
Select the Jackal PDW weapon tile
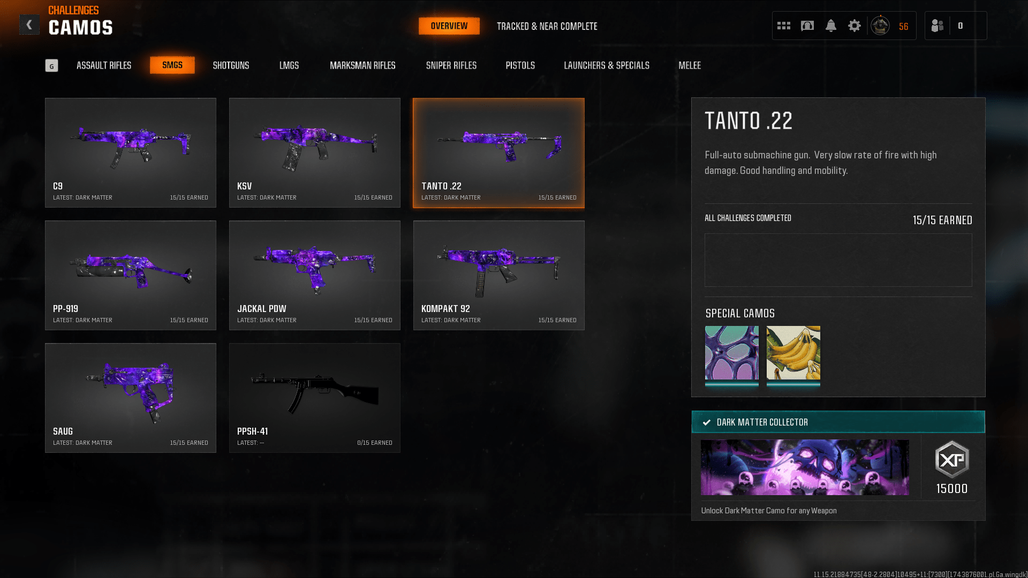pyautogui.click(x=315, y=275)
